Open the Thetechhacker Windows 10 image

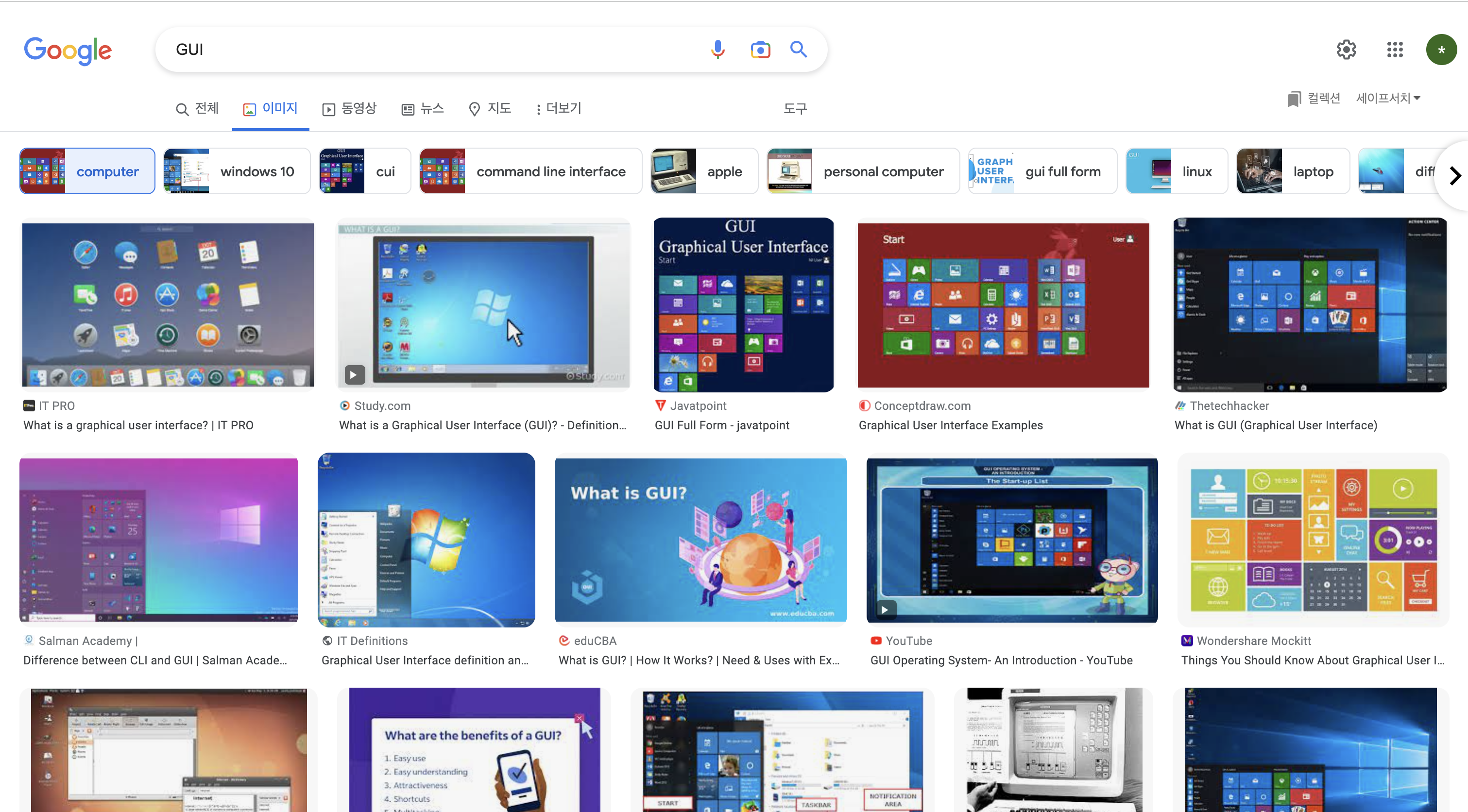click(1310, 304)
